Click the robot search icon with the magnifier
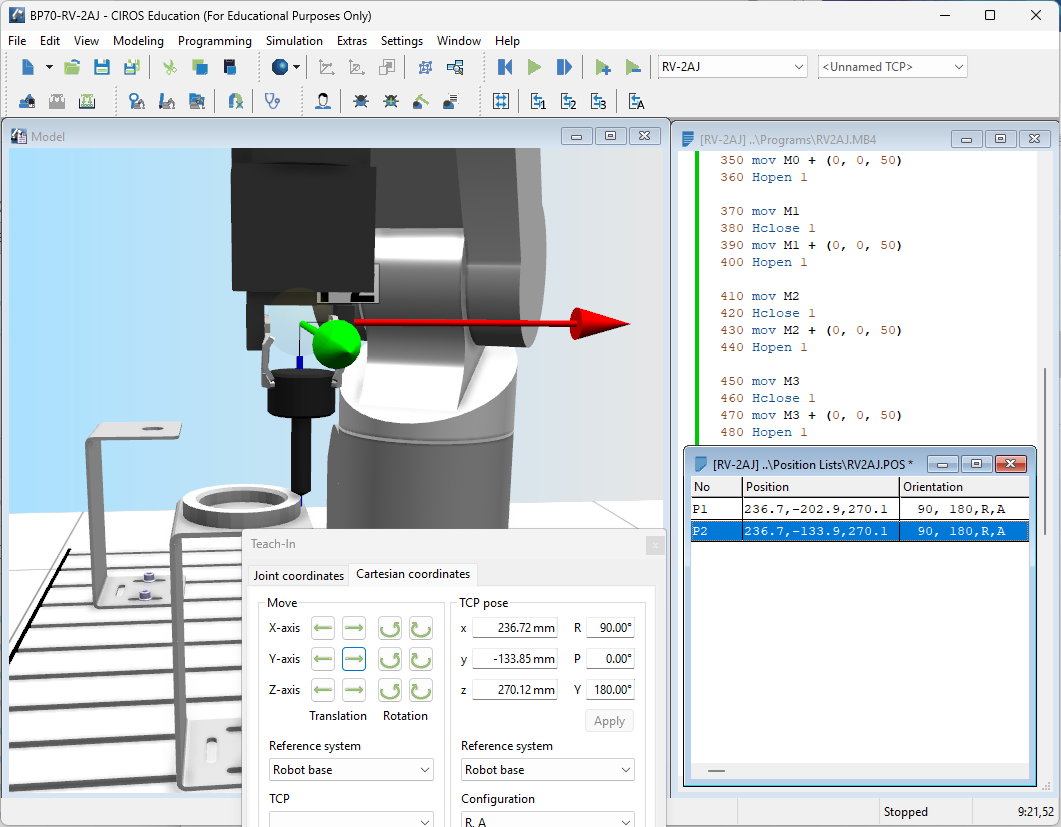This screenshot has width=1061, height=827. click(x=137, y=102)
